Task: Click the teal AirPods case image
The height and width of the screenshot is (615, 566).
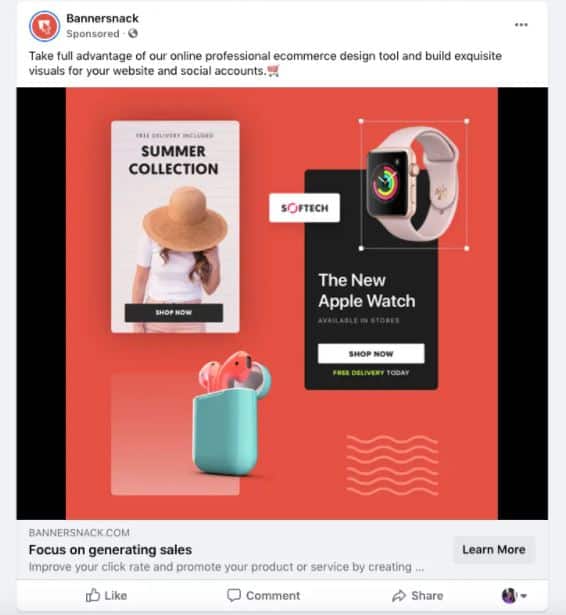Action: [232, 414]
